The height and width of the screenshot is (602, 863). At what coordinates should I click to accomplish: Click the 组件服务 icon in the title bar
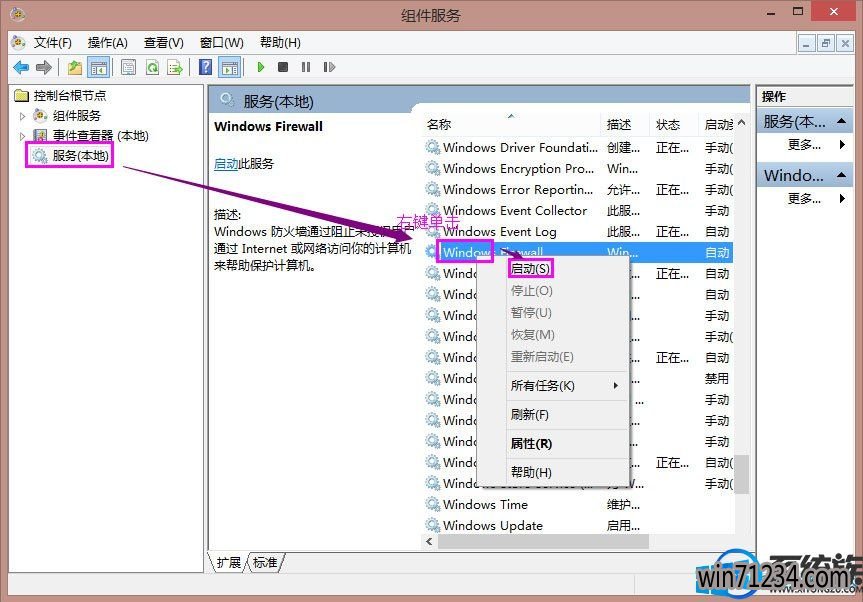[x=18, y=14]
